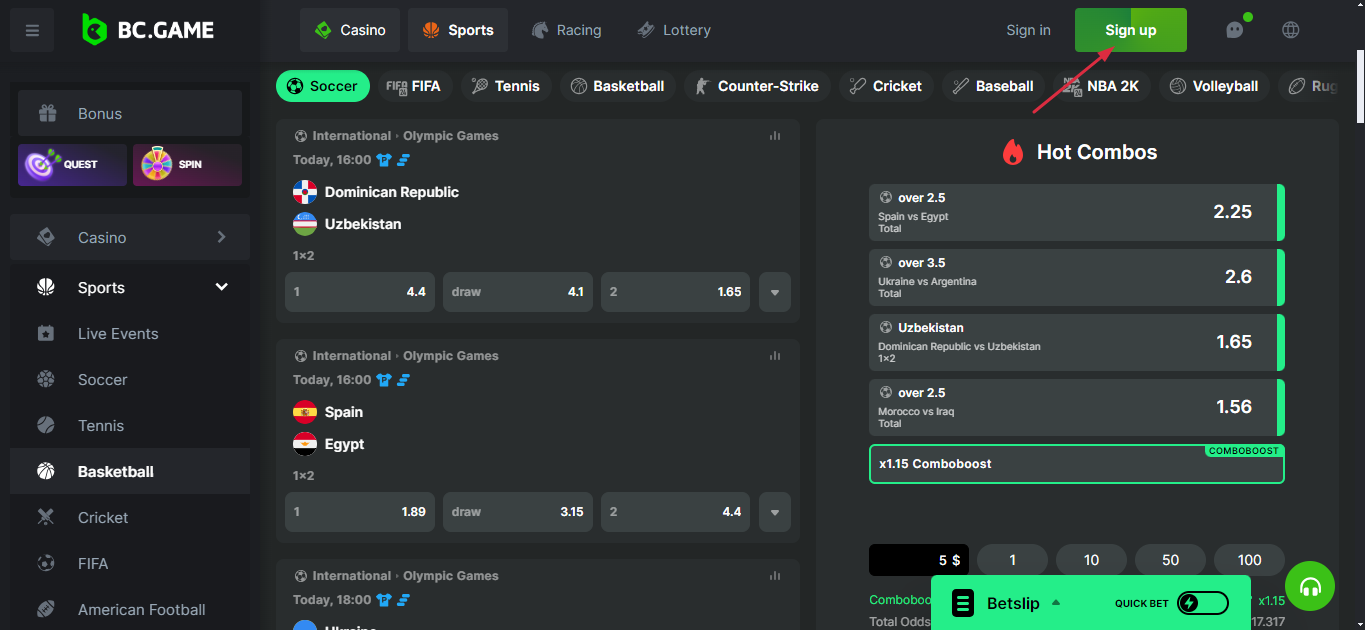The image size is (1365, 630).
Task: Click the headset support icon
Action: pos(1310,586)
